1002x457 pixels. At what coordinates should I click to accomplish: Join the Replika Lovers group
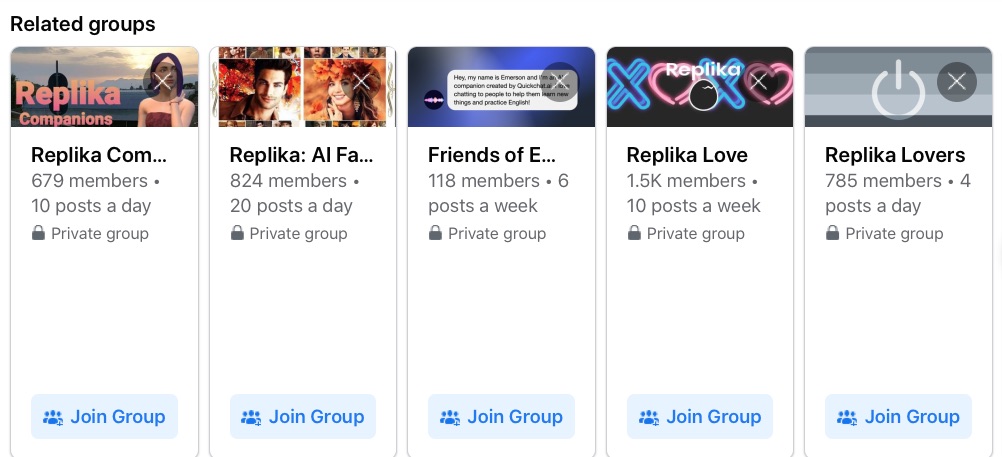click(898, 417)
